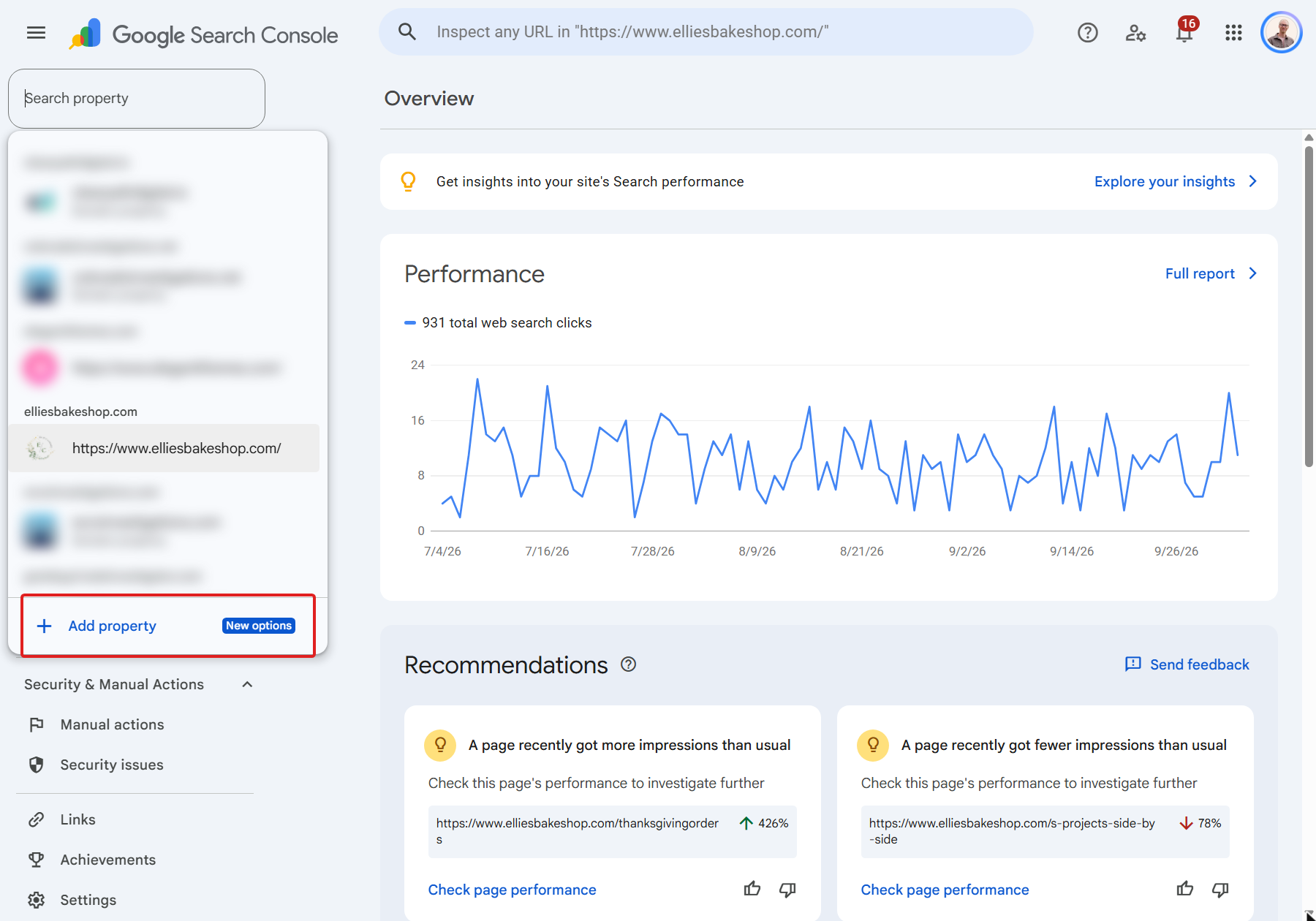Click the lightbulb insights icon
This screenshot has height=921, width=1316.
pyautogui.click(x=409, y=181)
